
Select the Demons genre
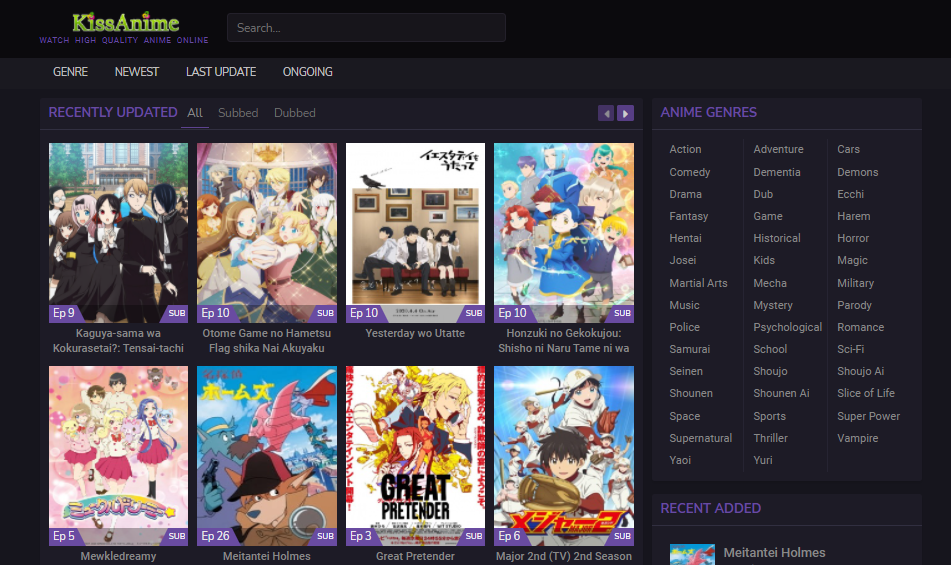click(x=857, y=172)
